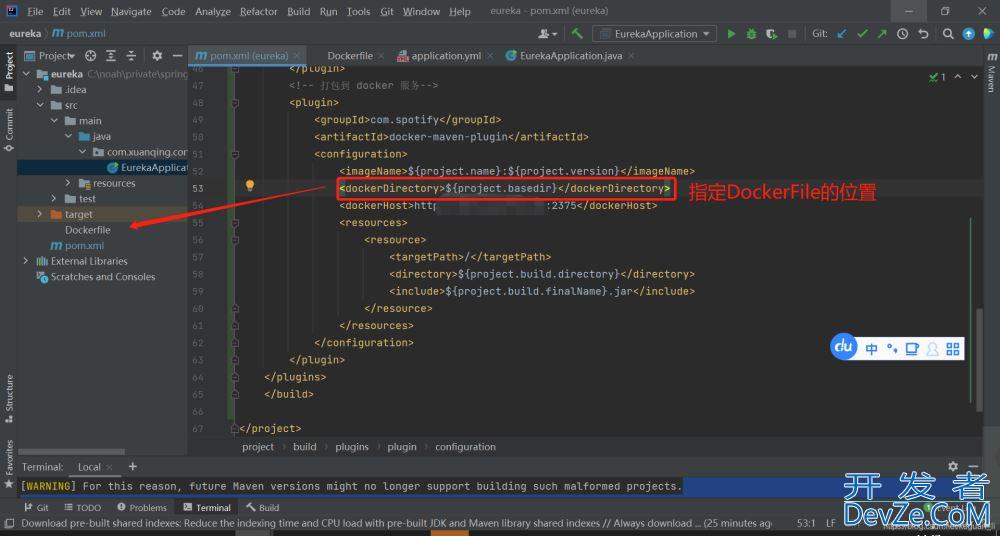Open the Navigate menu
1000x536 pixels.
[131, 11]
